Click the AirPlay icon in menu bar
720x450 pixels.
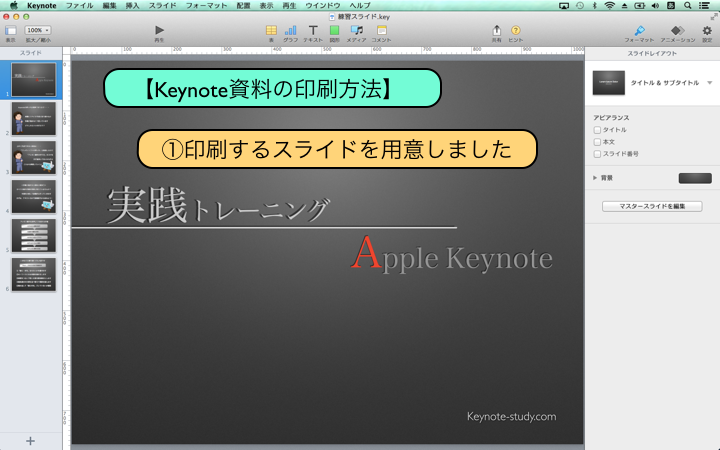coord(564,6)
